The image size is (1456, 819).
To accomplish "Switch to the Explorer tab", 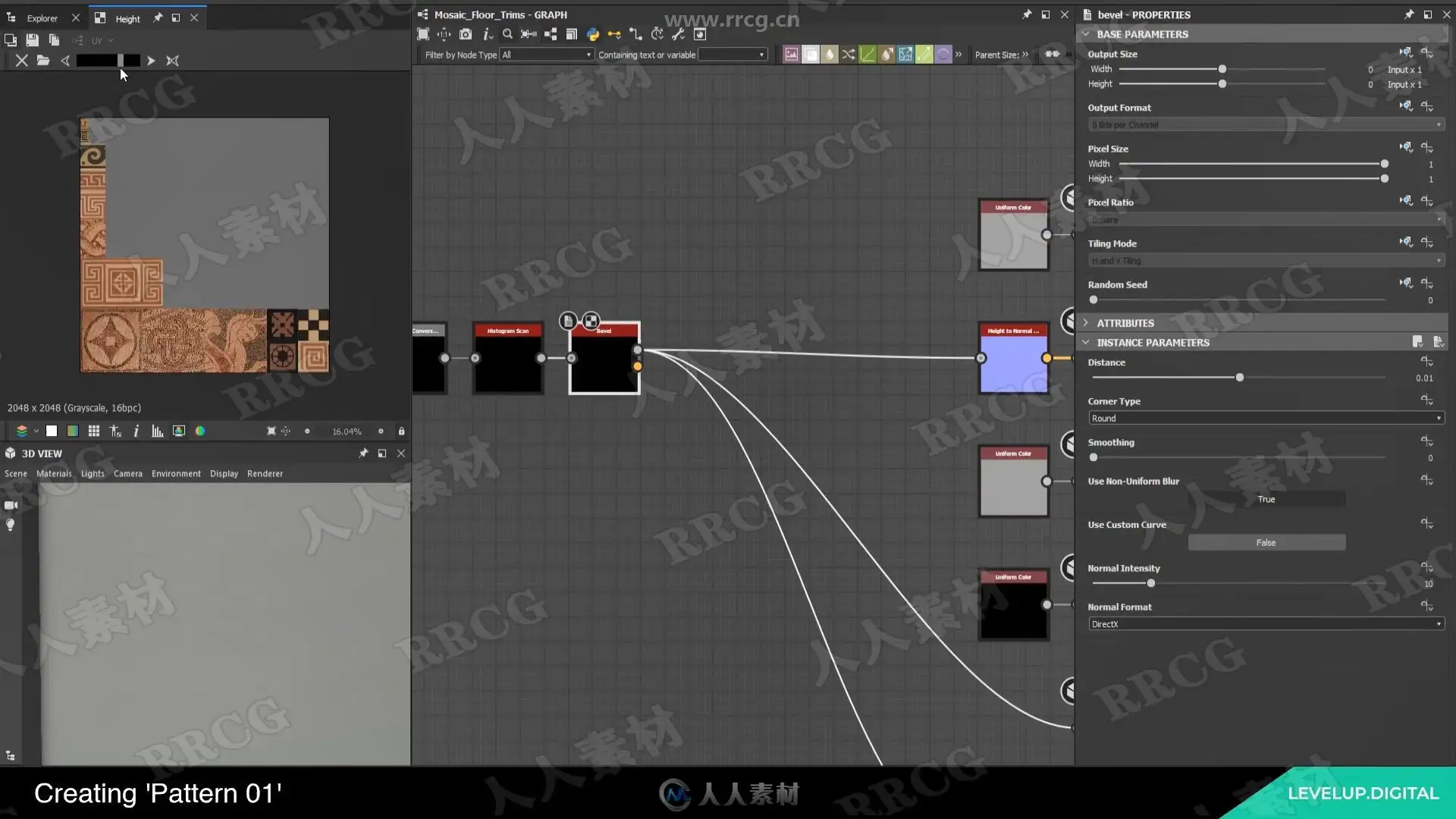I will pos(42,18).
